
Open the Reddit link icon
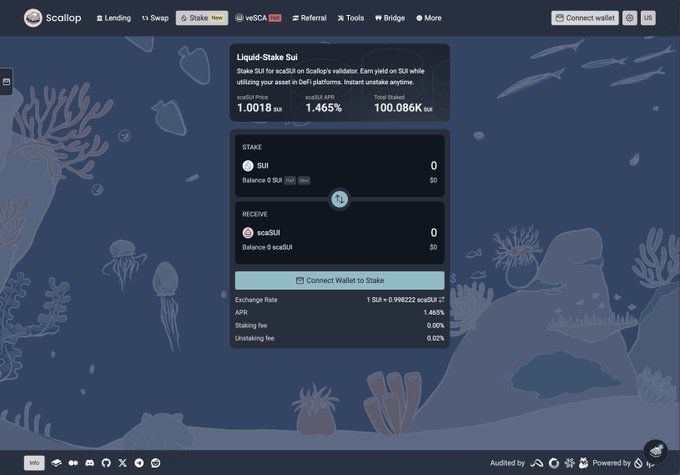[155, 463]
